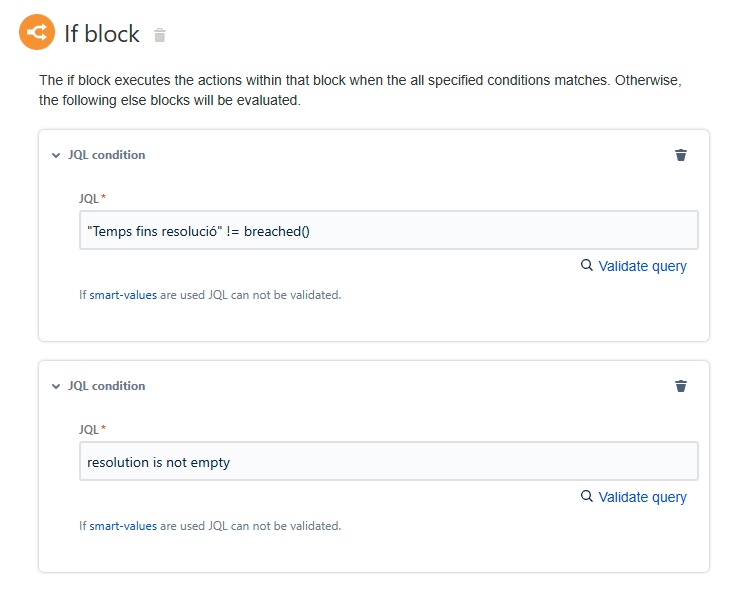Image resolution: width=729 pixels, height=589 pixels.
Task: Collapse the second JQL condition section
Action: pos(56,387)
